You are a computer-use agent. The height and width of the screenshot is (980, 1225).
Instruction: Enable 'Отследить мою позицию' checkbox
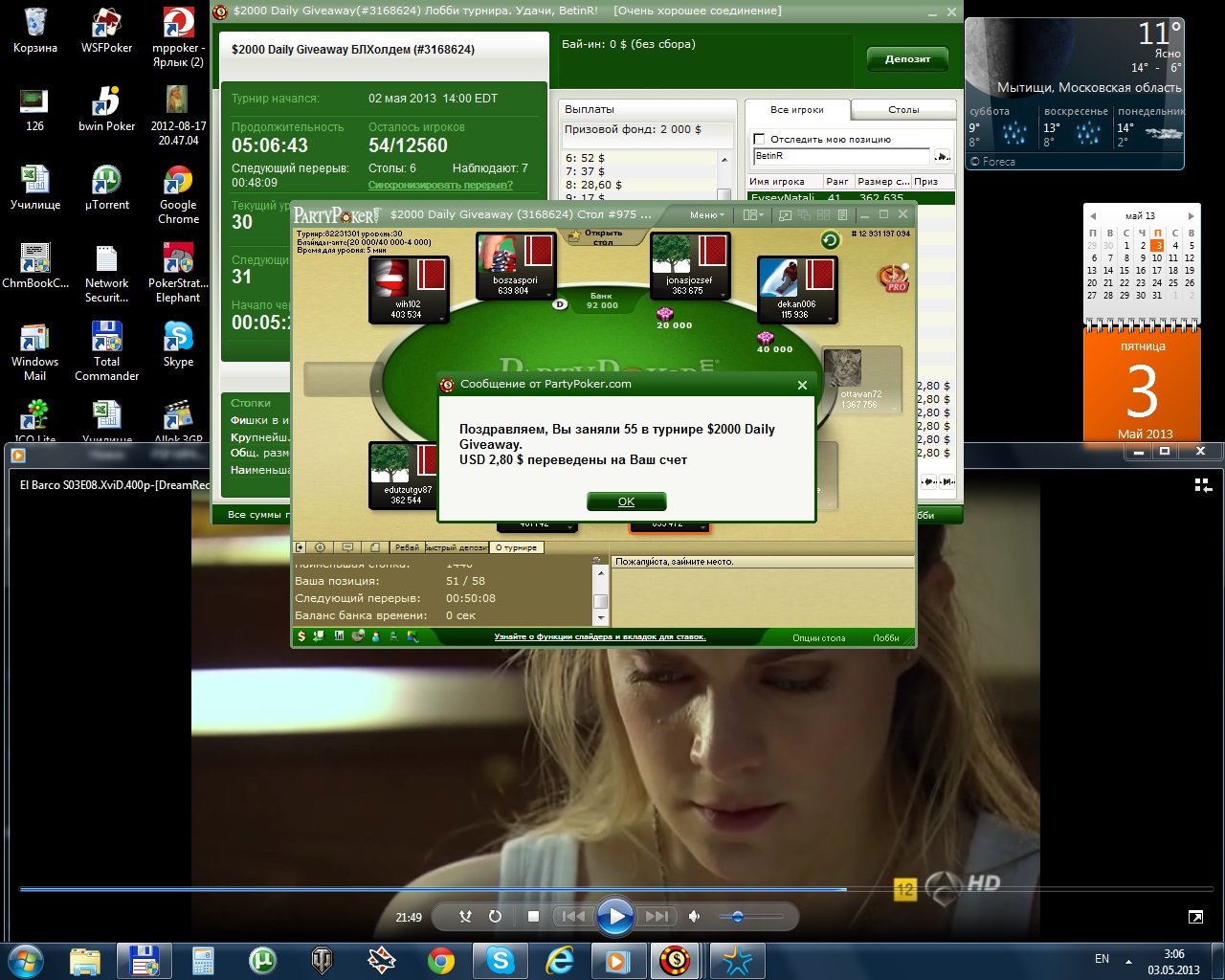coord(759,139)
